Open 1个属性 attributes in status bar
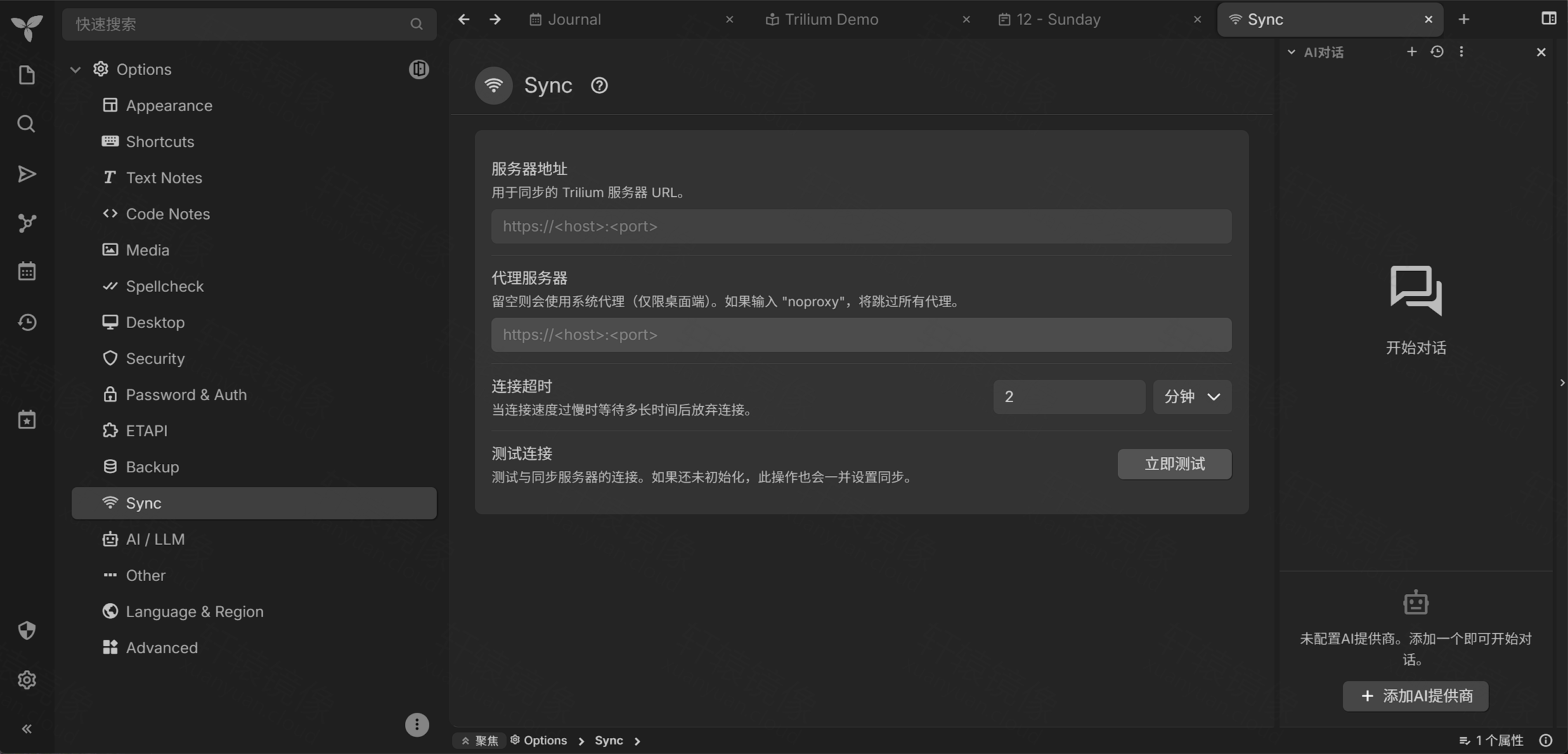1568x754 pixels. click(x=1491, y=740)
